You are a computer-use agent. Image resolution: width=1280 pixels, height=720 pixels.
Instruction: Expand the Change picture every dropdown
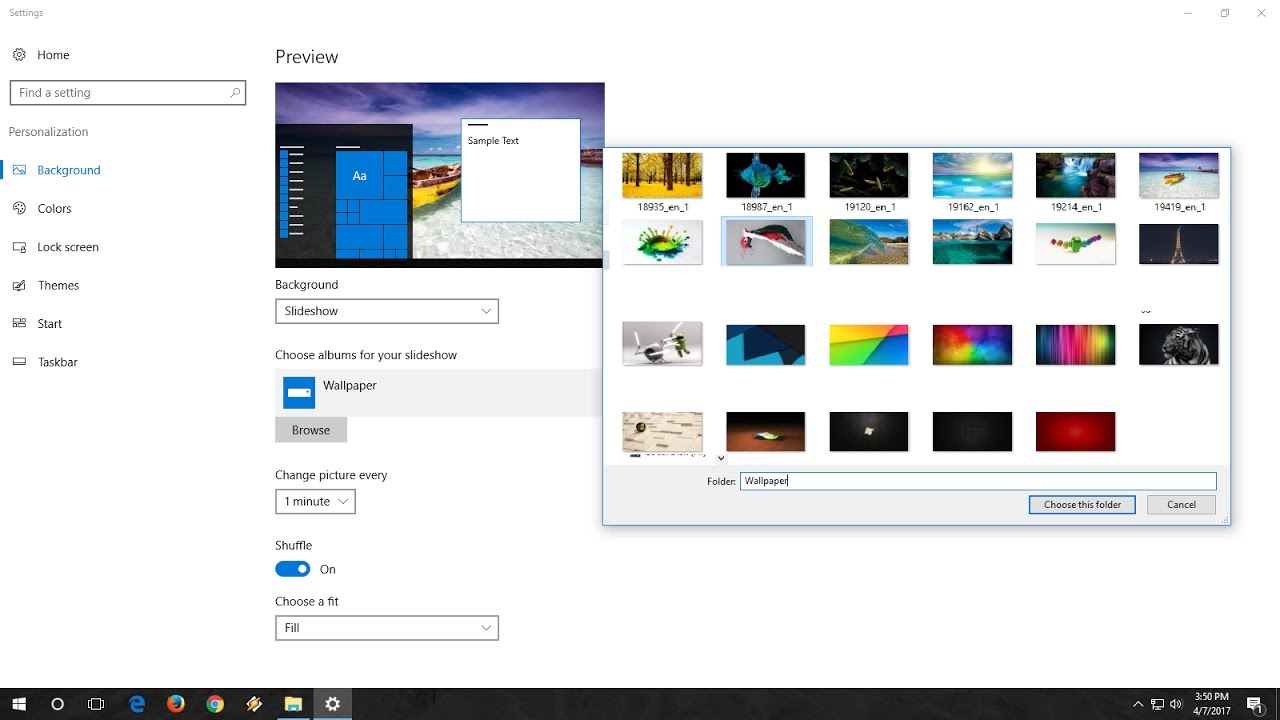pyautogui.click(x=315, y=502)
